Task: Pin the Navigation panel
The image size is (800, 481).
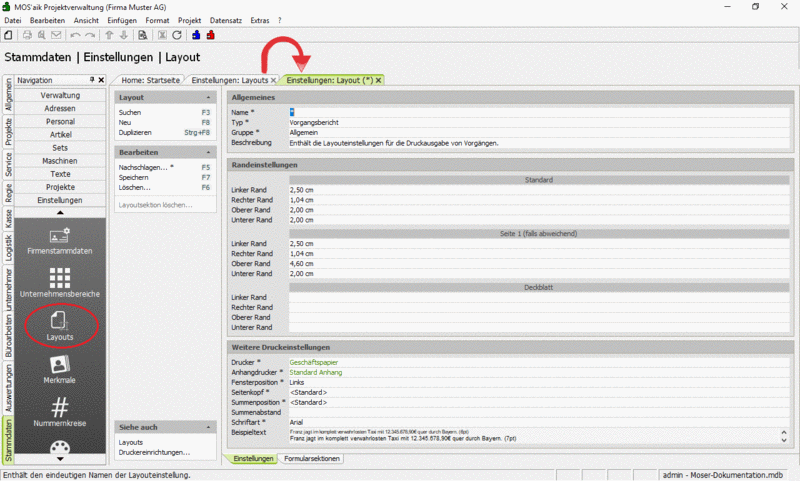Action: 92,80
